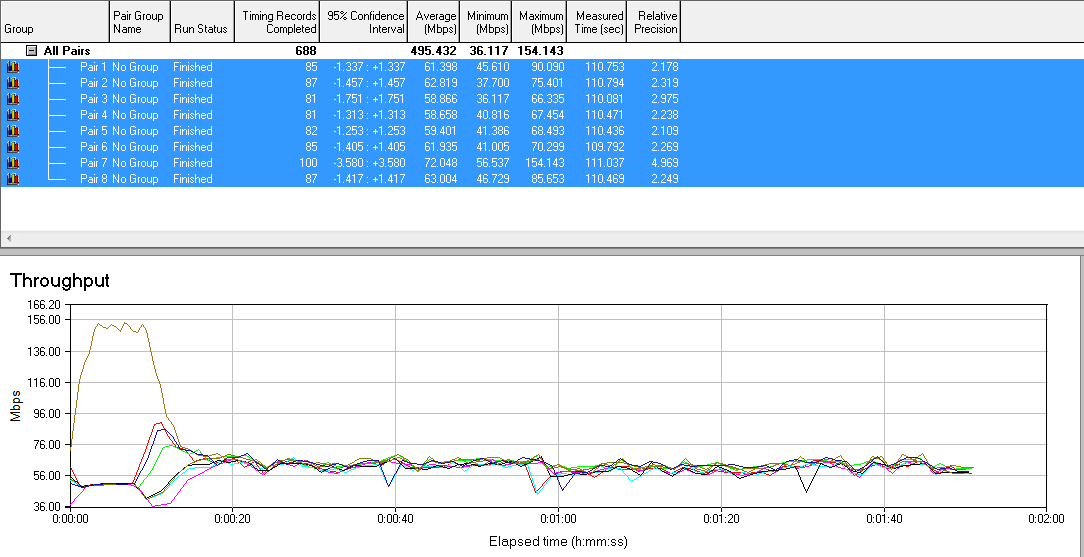1084x557 pixels.
Task: Click Pair 2 maximum value 75.401
Action: pyautogui.click(x=548, y=83)
